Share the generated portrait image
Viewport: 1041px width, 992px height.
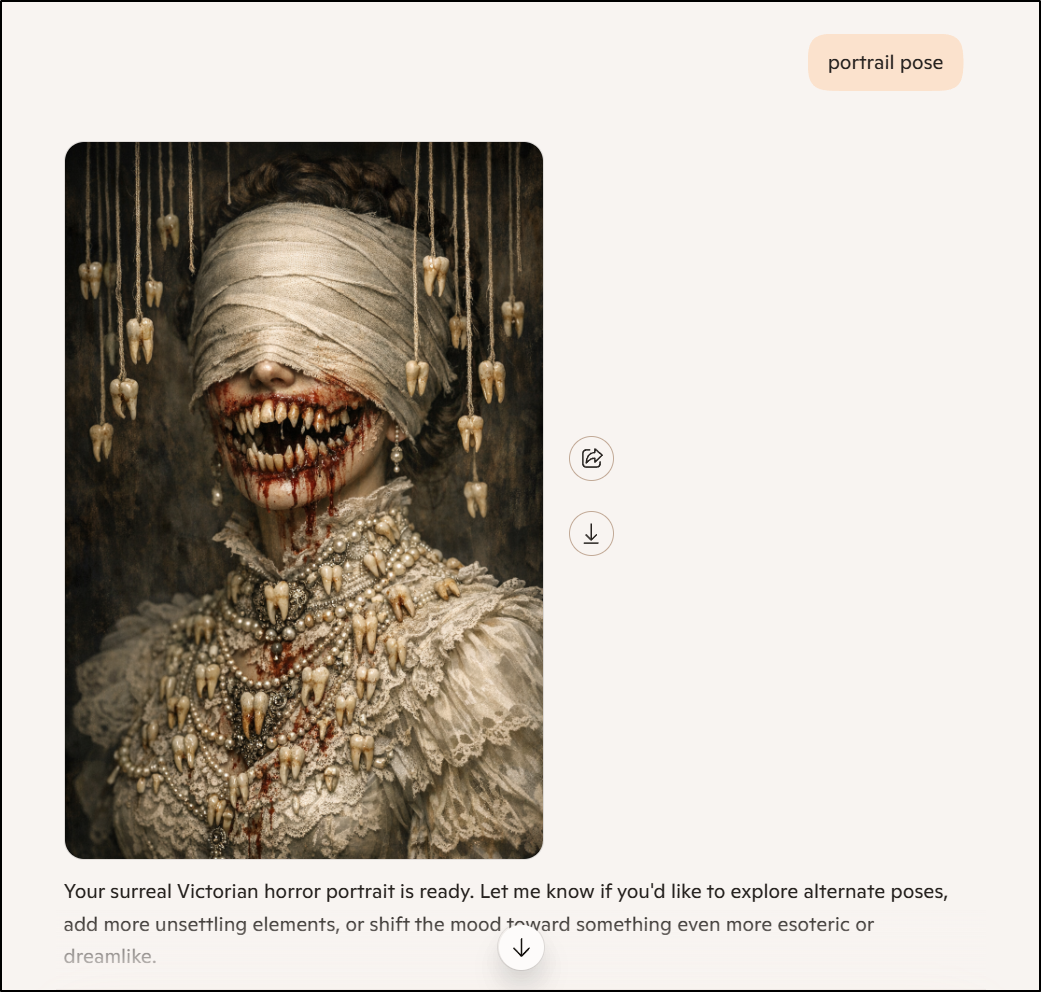[x=591, y=458]
